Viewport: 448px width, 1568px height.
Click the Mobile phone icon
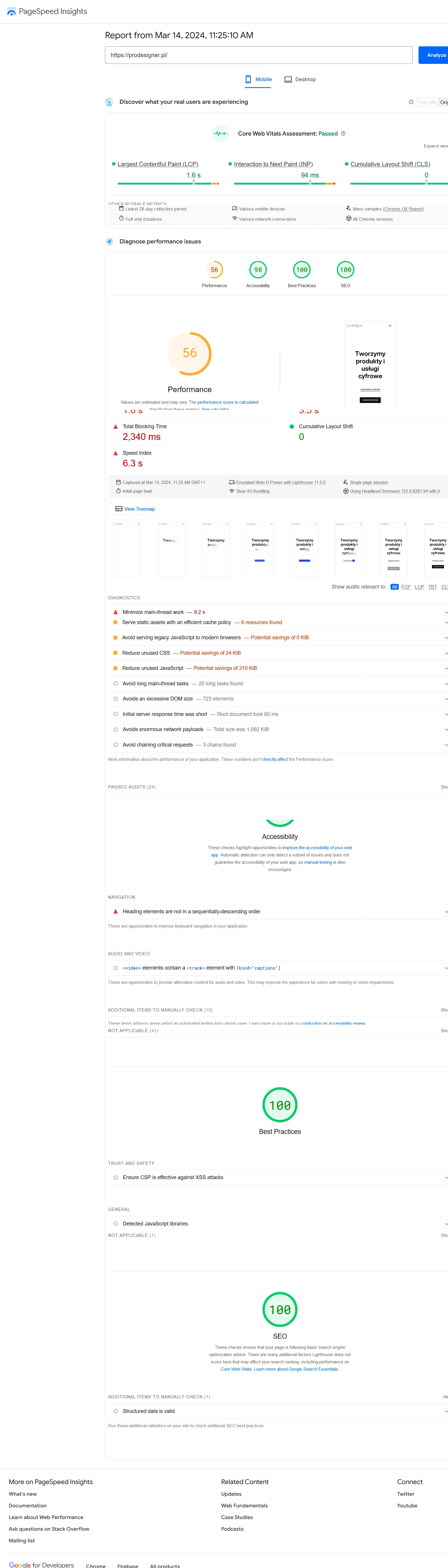click(x=248, y=79)
